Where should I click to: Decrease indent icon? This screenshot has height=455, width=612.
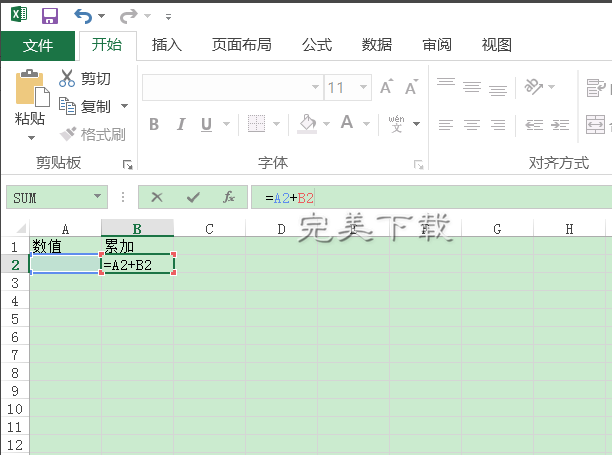click(534, 125)
